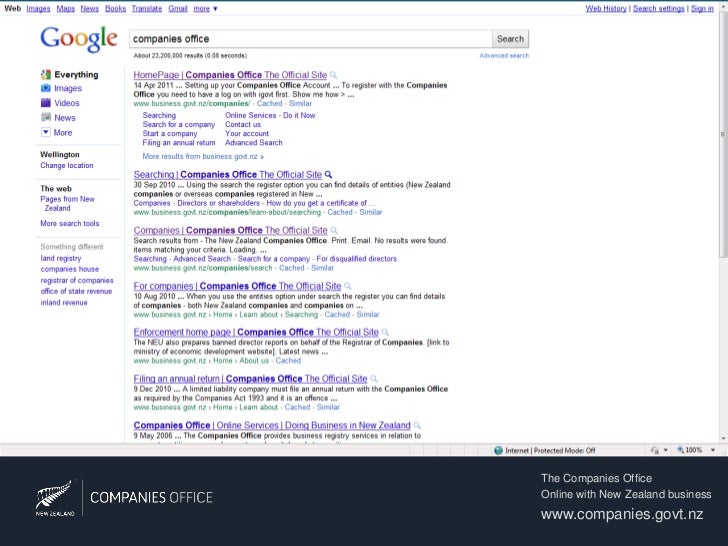
Task: Preview magnifier beside For companies result
Action: click(x=348, y=286)
